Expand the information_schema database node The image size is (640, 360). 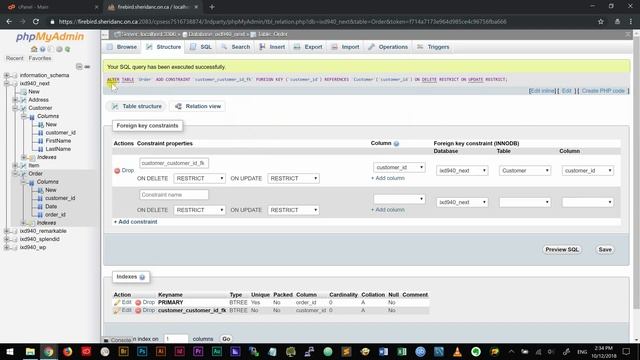tap(7, 76)
